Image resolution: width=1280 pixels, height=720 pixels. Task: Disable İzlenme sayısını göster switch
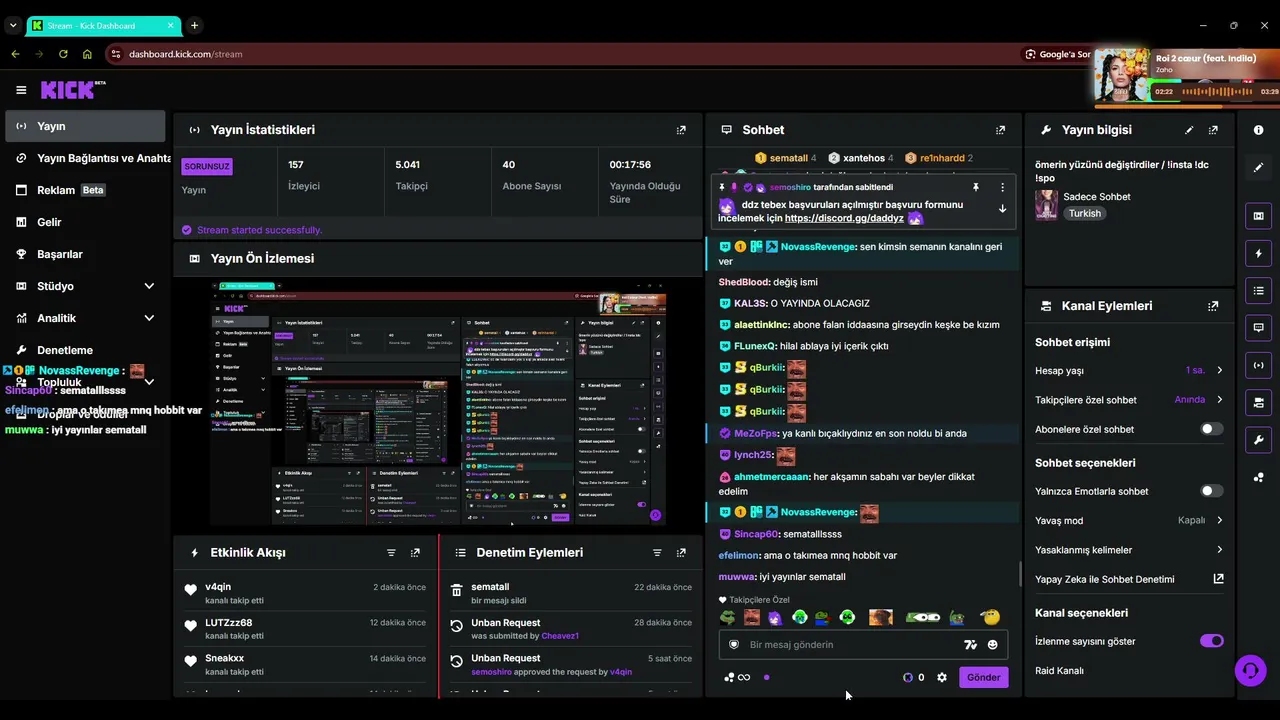(1211, 641)
